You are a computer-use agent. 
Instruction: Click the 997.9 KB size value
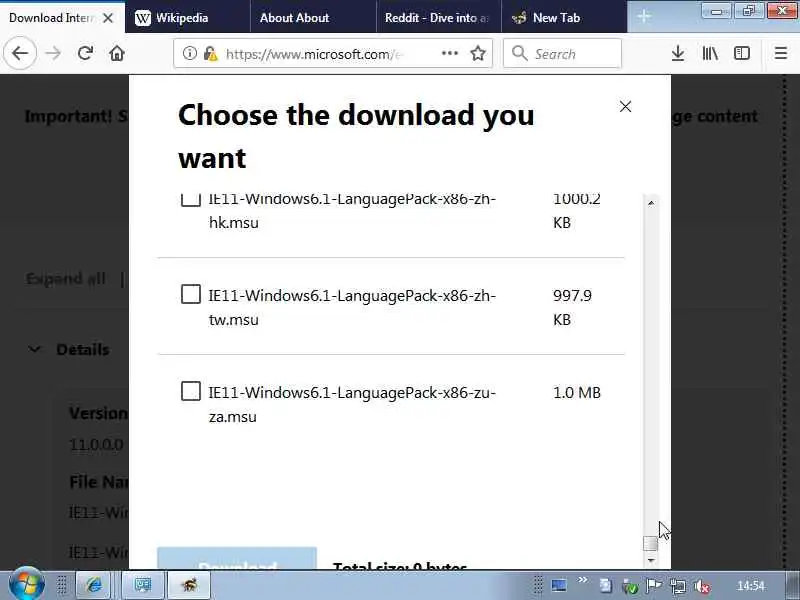pos(572,308)
